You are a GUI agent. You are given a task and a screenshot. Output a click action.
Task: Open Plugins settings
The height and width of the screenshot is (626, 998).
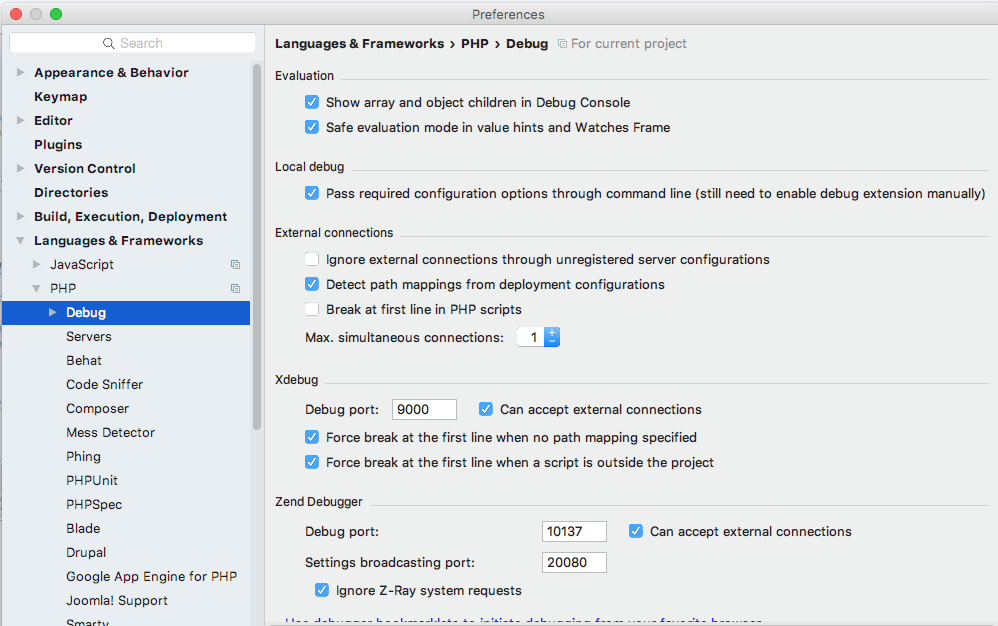[58, 144]
